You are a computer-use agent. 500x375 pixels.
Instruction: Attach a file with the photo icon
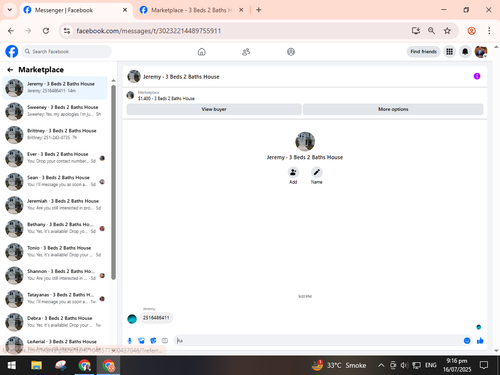pos(141,341)
